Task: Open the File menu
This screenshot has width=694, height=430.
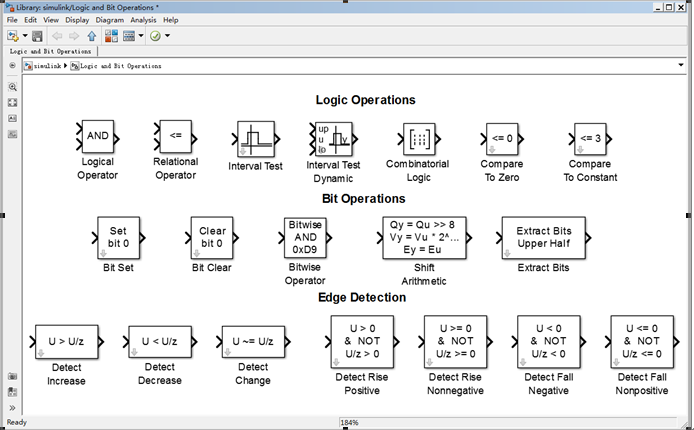Action: pos(12,20)
